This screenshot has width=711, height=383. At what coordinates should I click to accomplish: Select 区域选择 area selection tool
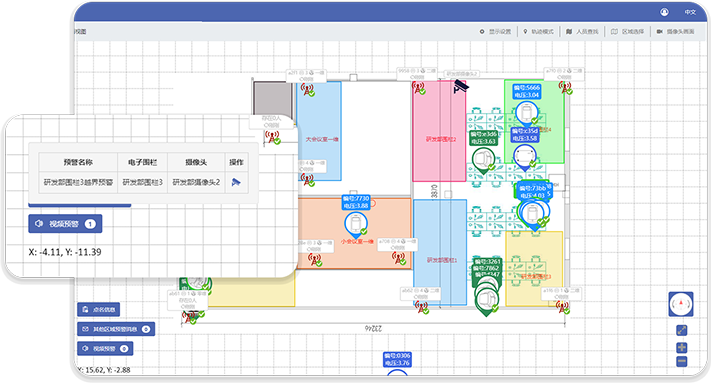628,32
